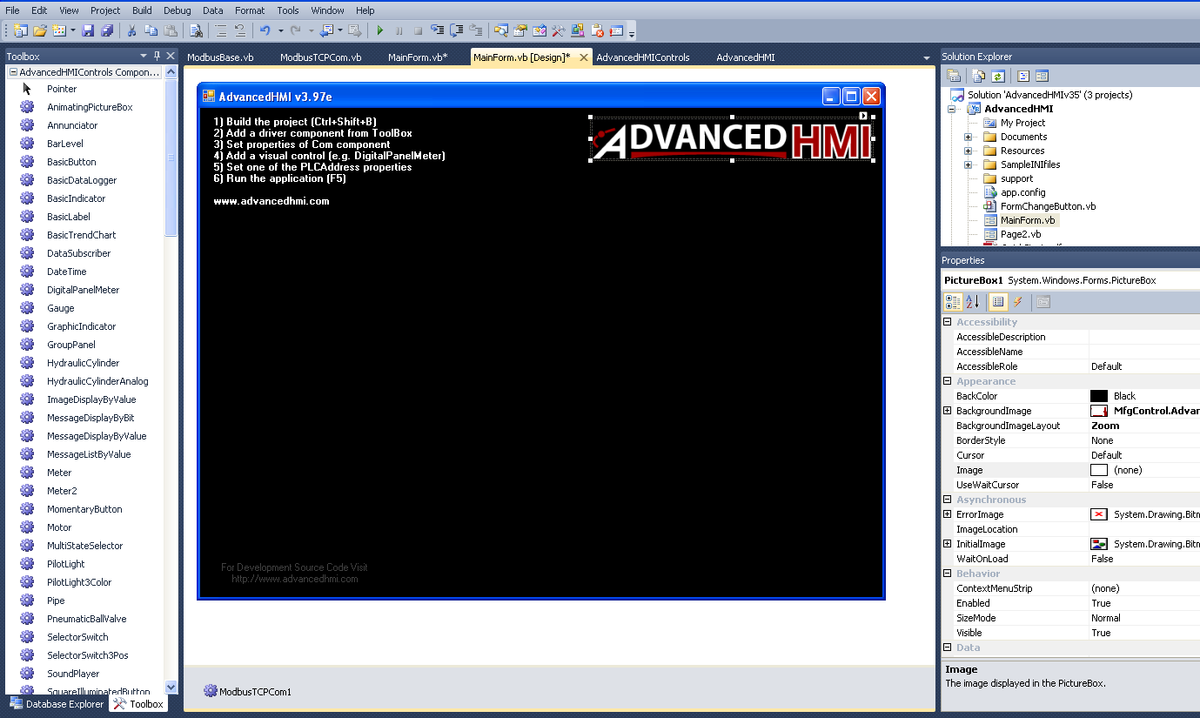Show events using the lightning bolt icon
The height and width of the screenshot is (718, 1200).
[1018, 302]
